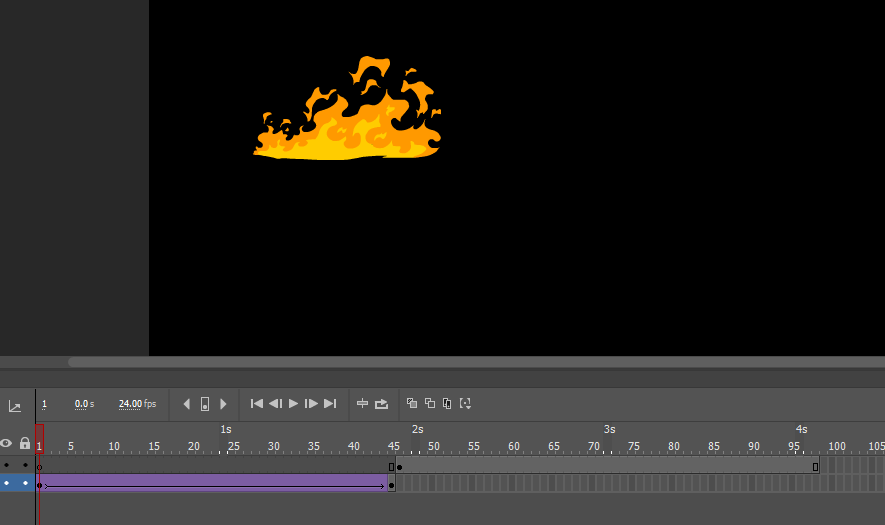Lock all layers with the padlock icon
The height and width of the screenshot is (525, 885).
click(25, 443)
